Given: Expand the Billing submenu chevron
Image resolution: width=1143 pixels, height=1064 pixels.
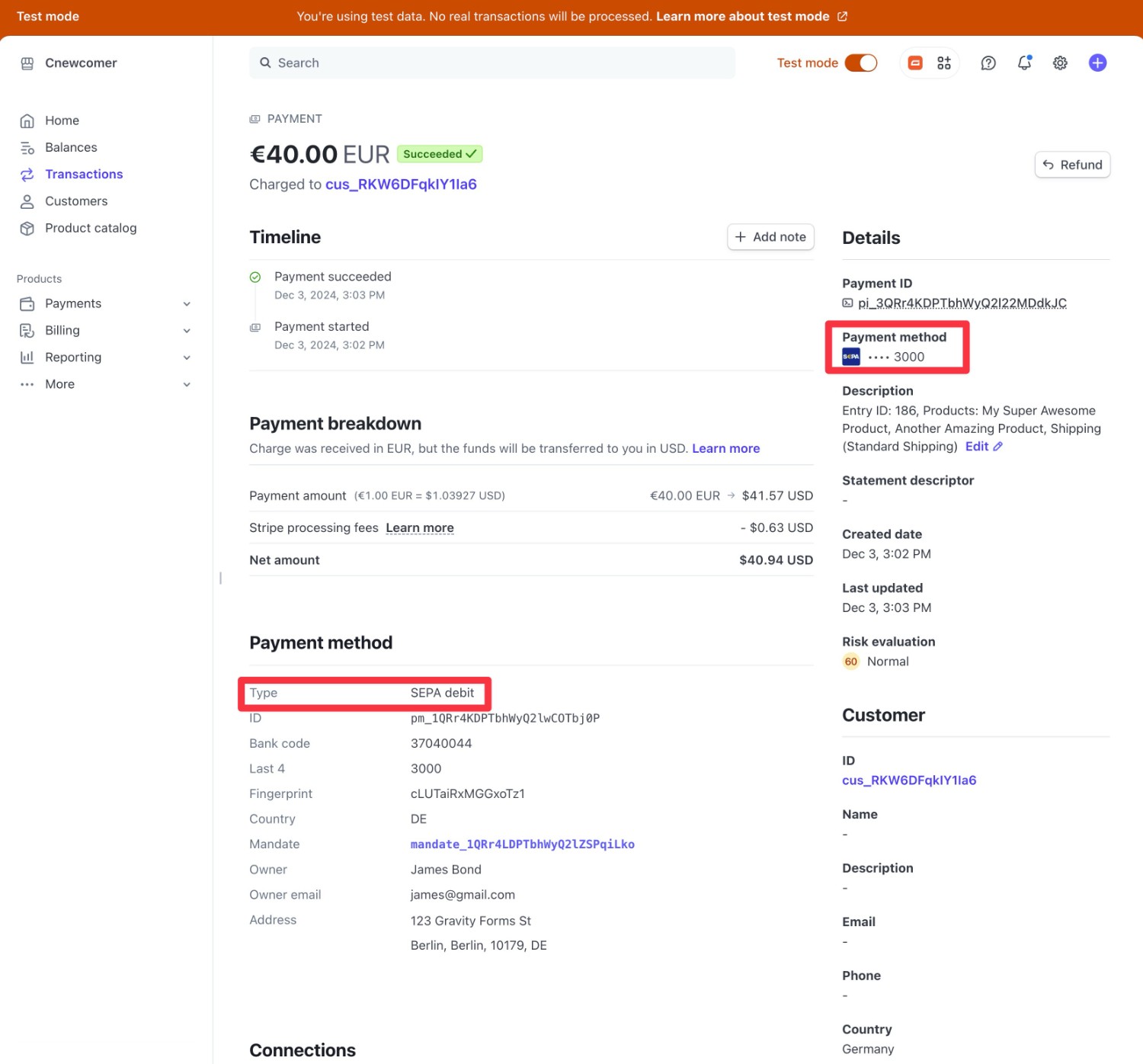Looking at the screenshot, I should point(187,331).
